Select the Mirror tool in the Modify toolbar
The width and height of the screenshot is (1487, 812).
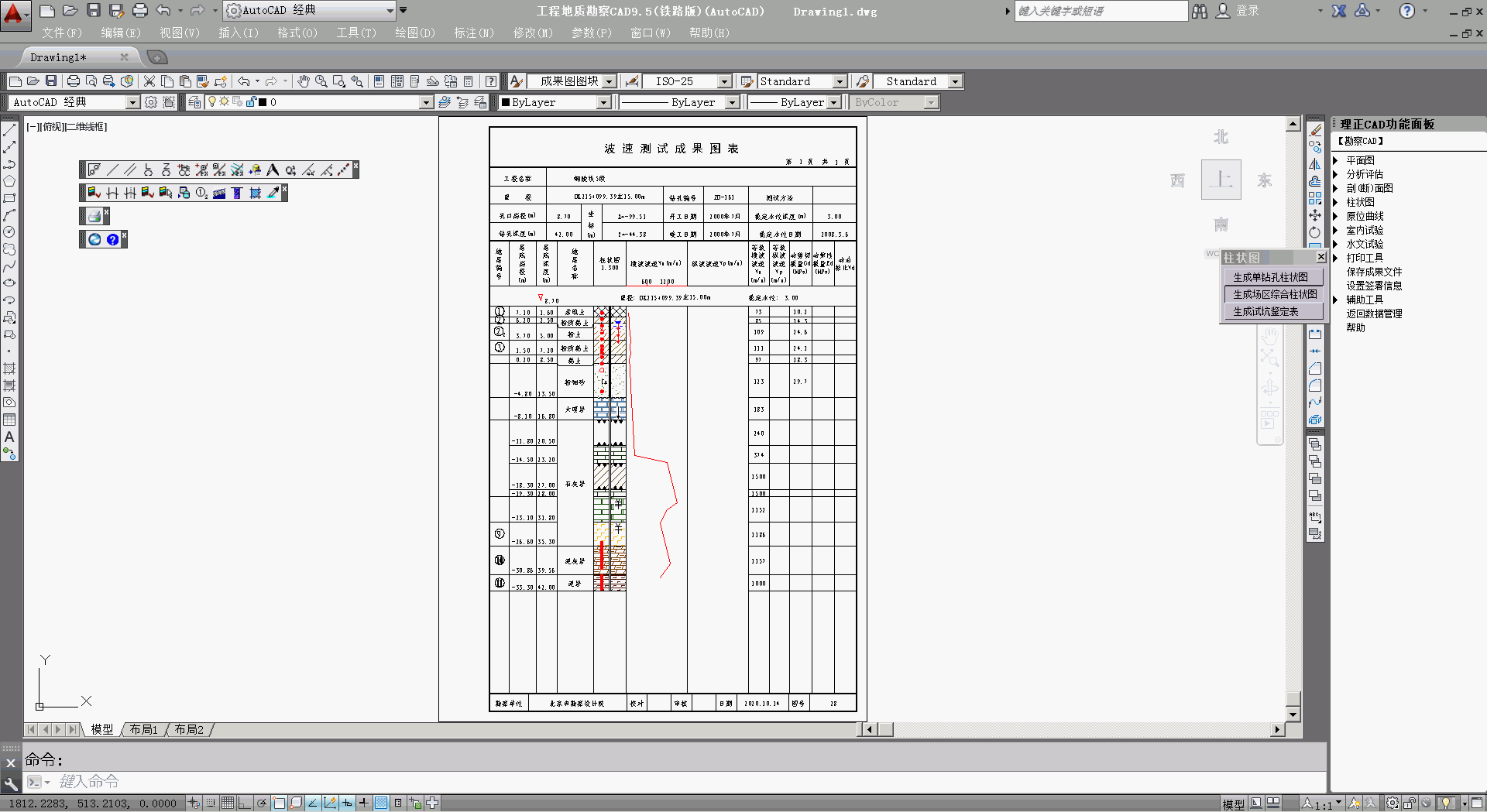point(1315,164)
